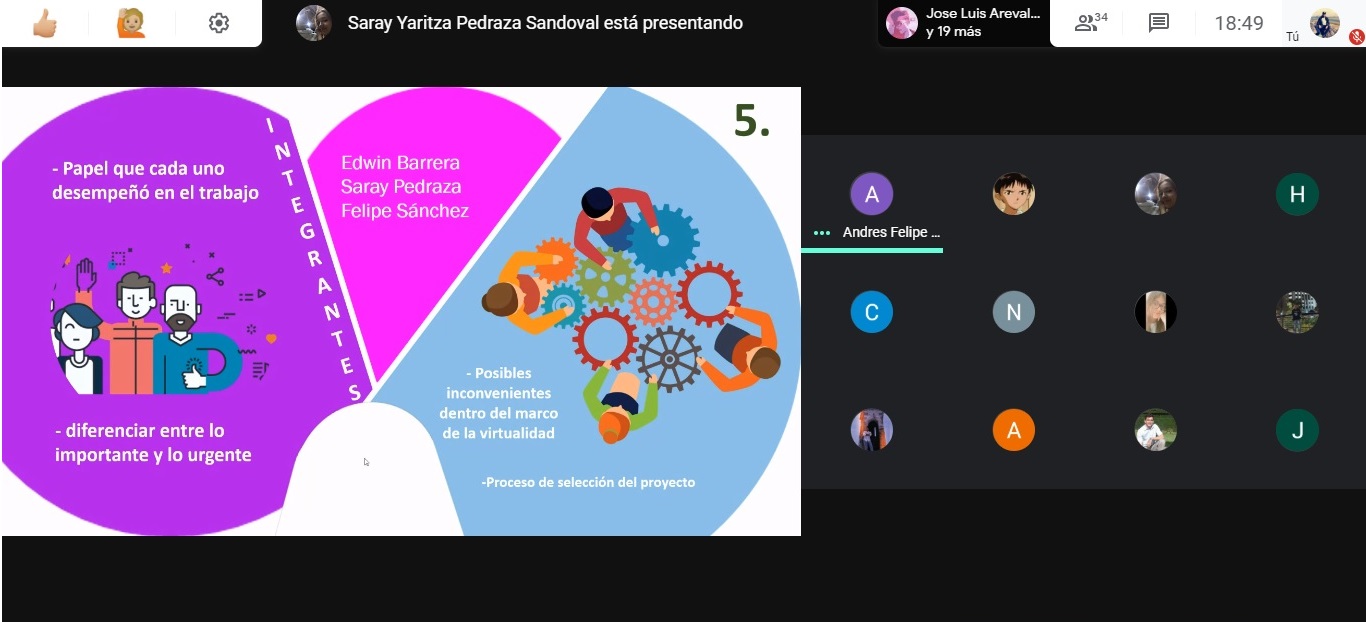Open the meeting chat panel
The image size is (1366, 622).
[1159, 23]
